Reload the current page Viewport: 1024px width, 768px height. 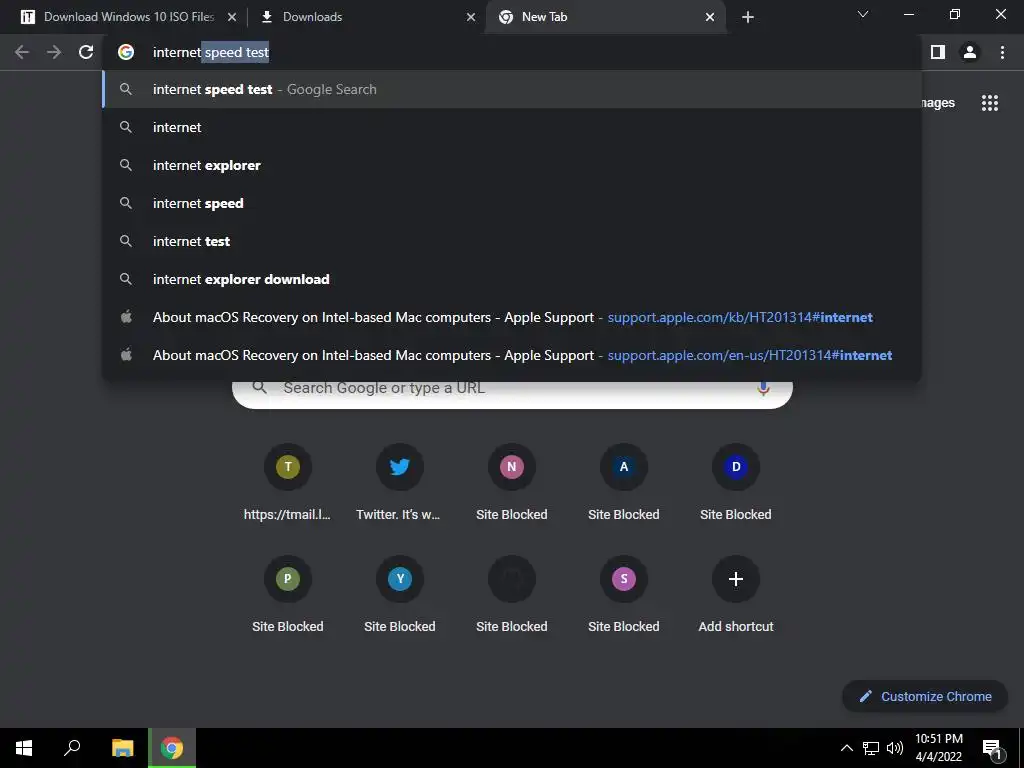pyautogui.click(x=86, y=52)
